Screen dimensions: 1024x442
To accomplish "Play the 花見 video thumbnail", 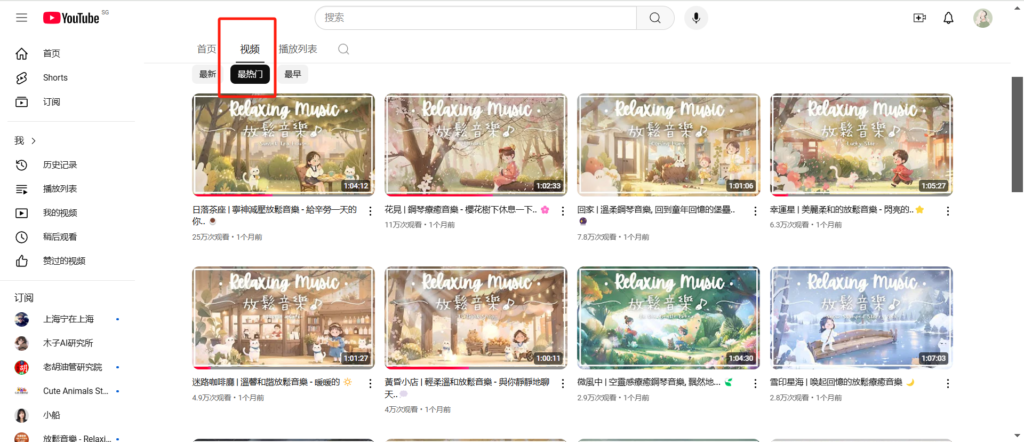I will (x=476, y=144).
